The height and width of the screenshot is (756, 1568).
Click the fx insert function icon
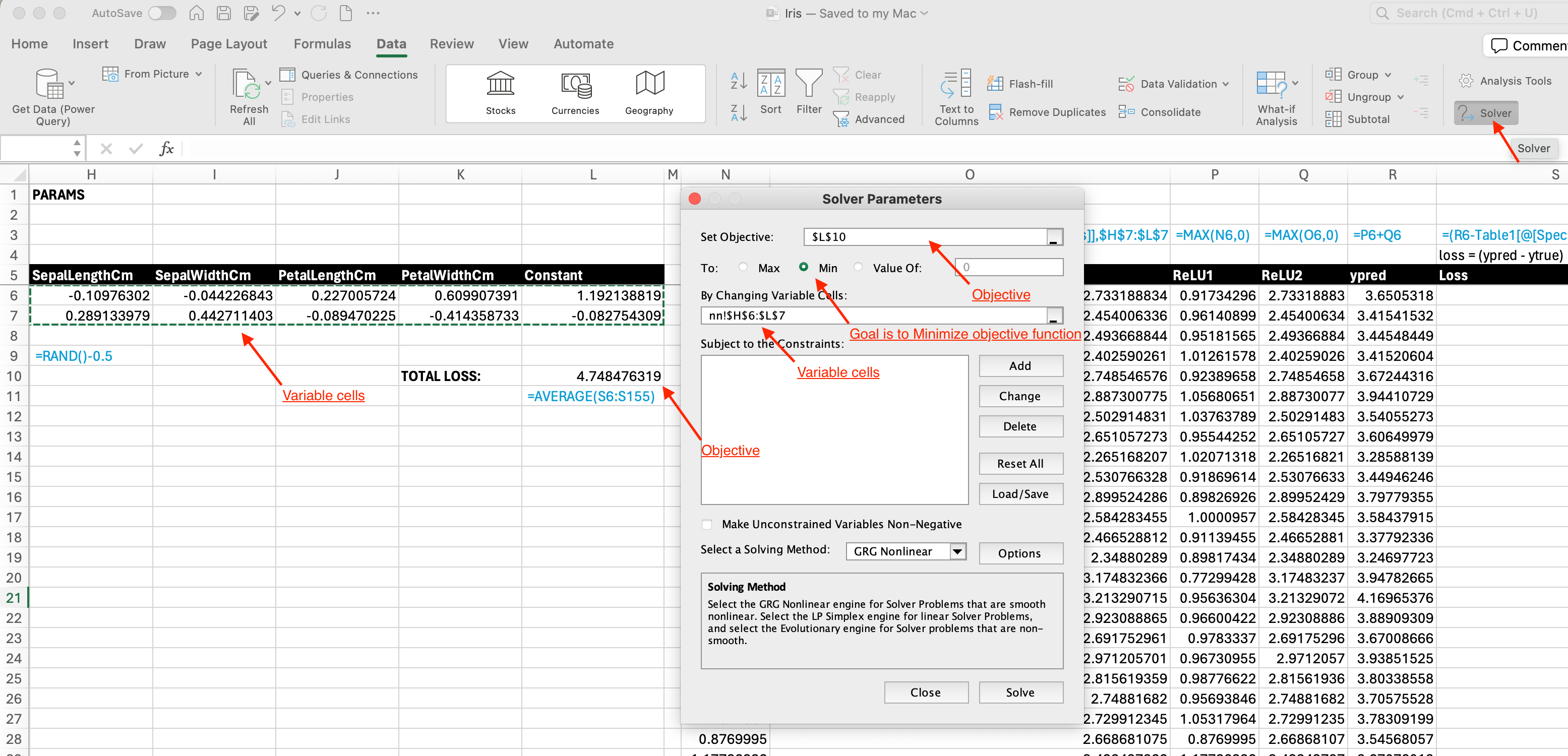(x=166, y=149)
